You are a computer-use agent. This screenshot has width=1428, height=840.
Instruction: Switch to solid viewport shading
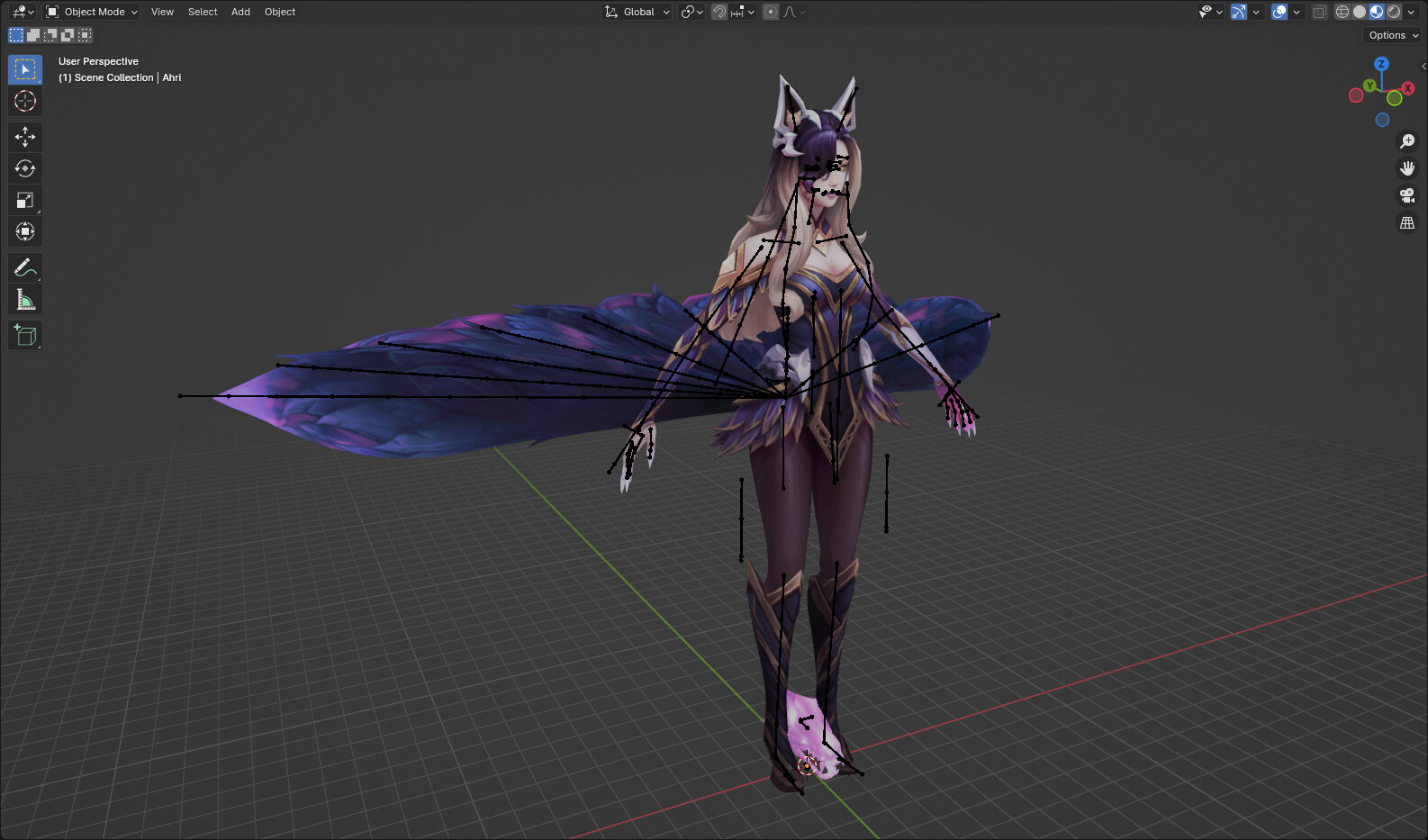pos(1360,12)
